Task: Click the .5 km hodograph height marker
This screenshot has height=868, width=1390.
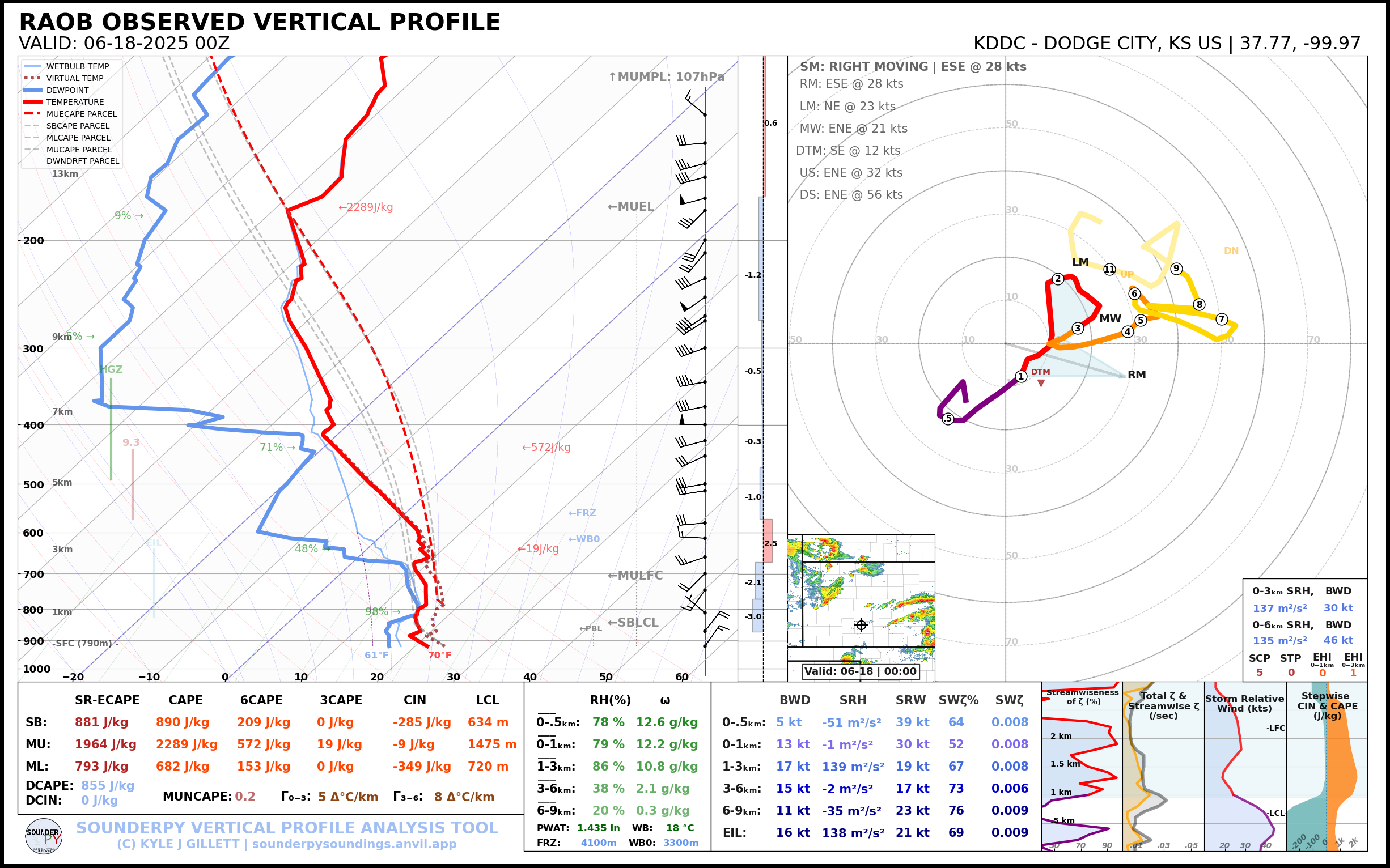Action: pyautogui.click(x=948, y=419)
